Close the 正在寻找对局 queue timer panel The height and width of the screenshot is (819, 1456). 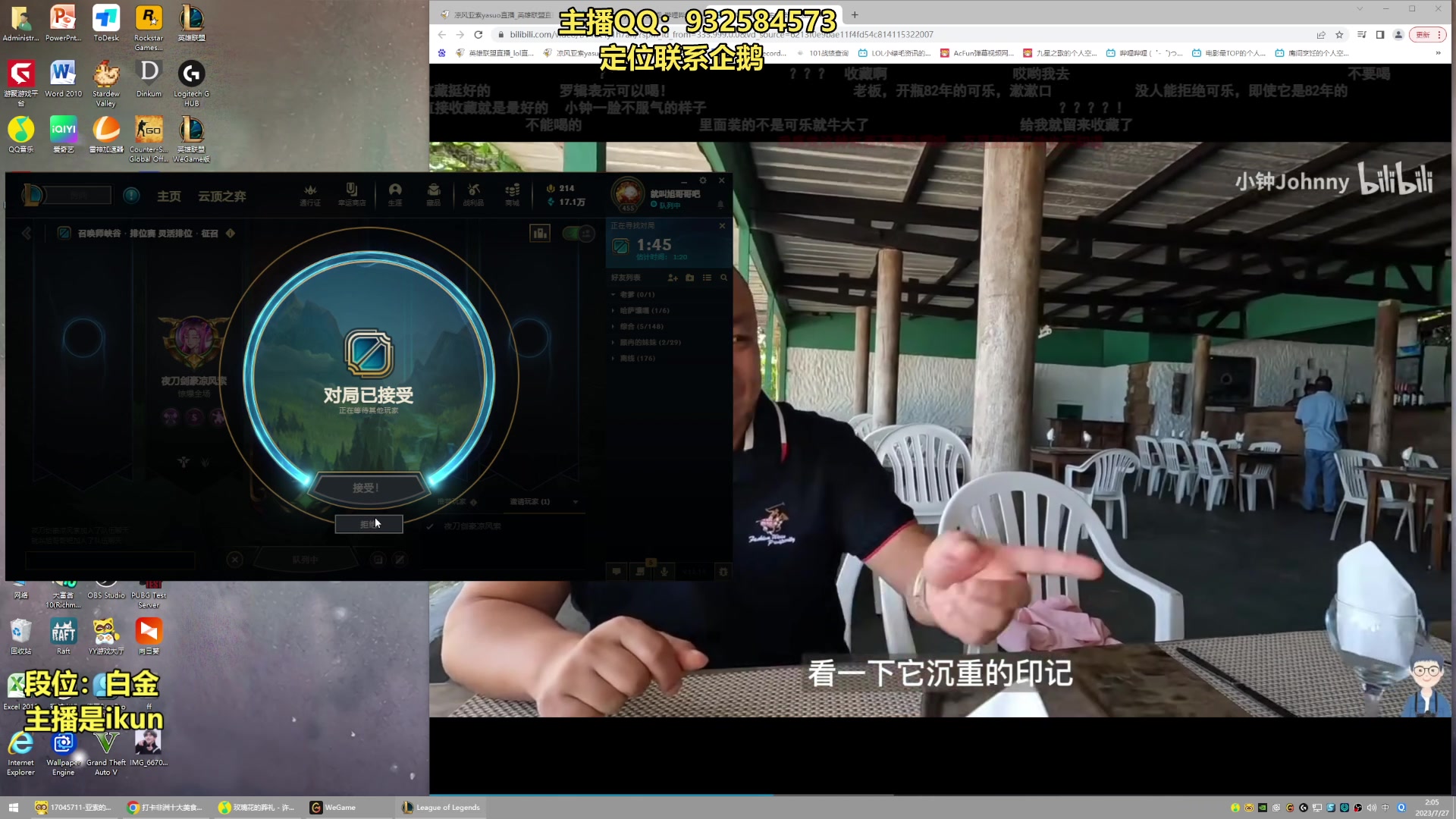coord(722,226)
